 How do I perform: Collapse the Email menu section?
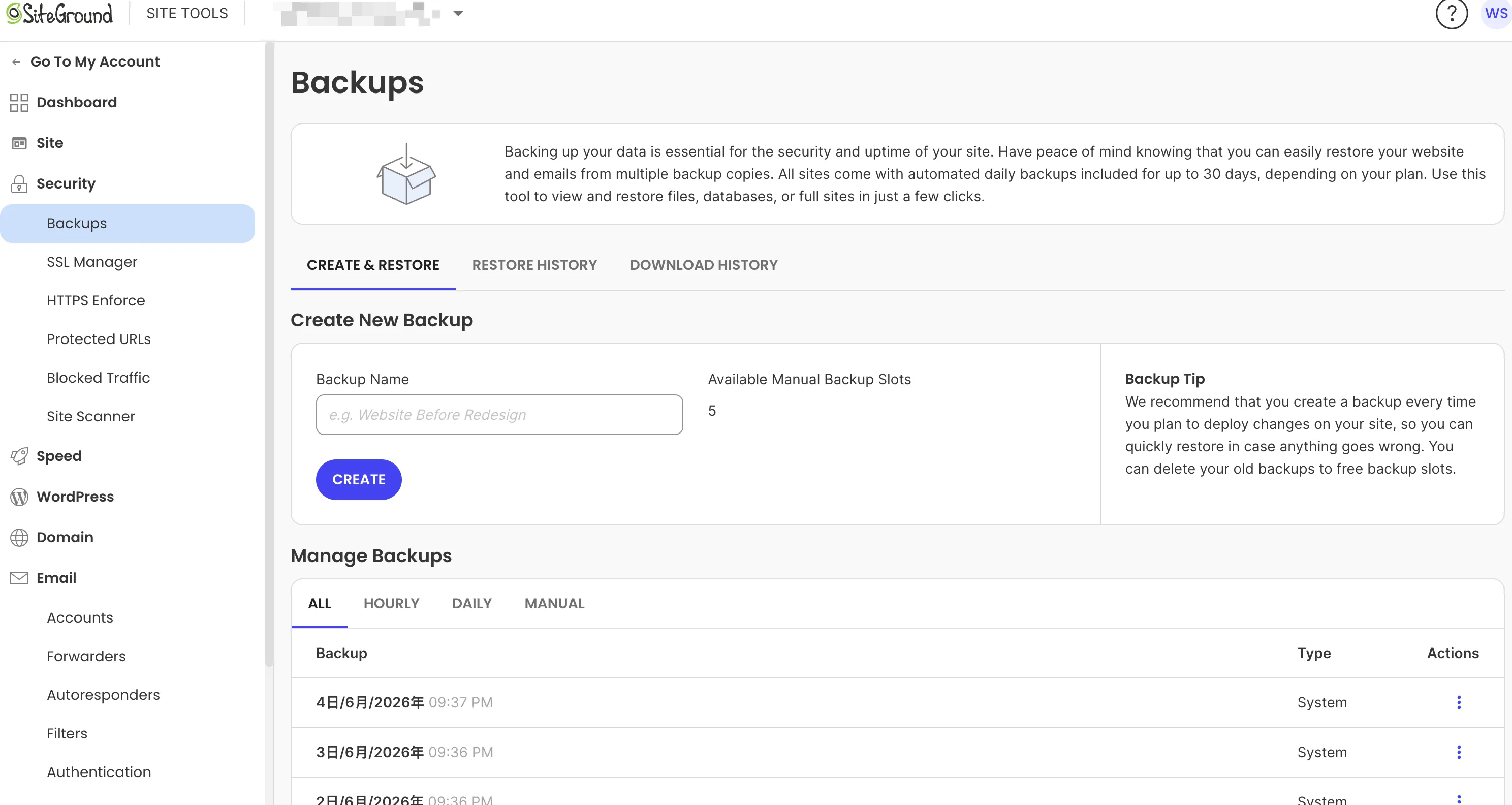point(56,578)
